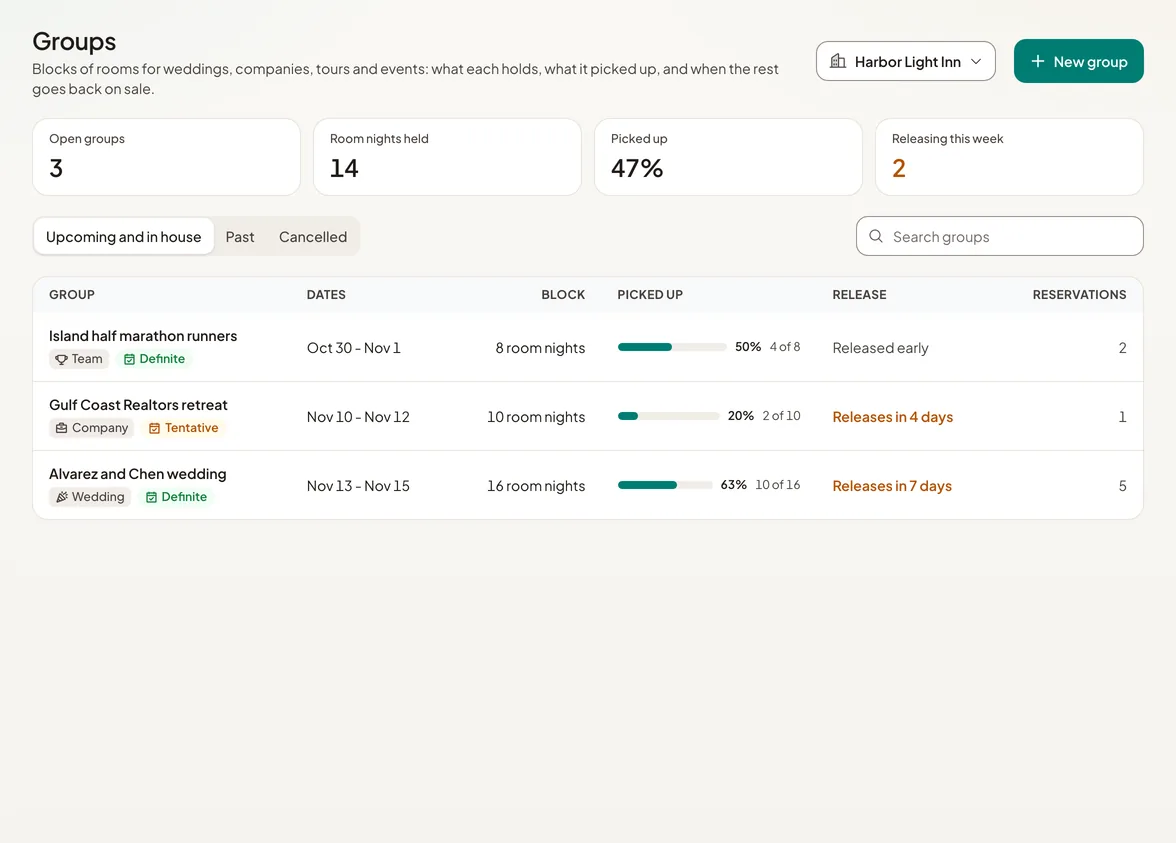The width and height of the screenshot is (1176, 843).
Task: Open the Harbor Light Inn property dropdown
Action: (905, 62)
